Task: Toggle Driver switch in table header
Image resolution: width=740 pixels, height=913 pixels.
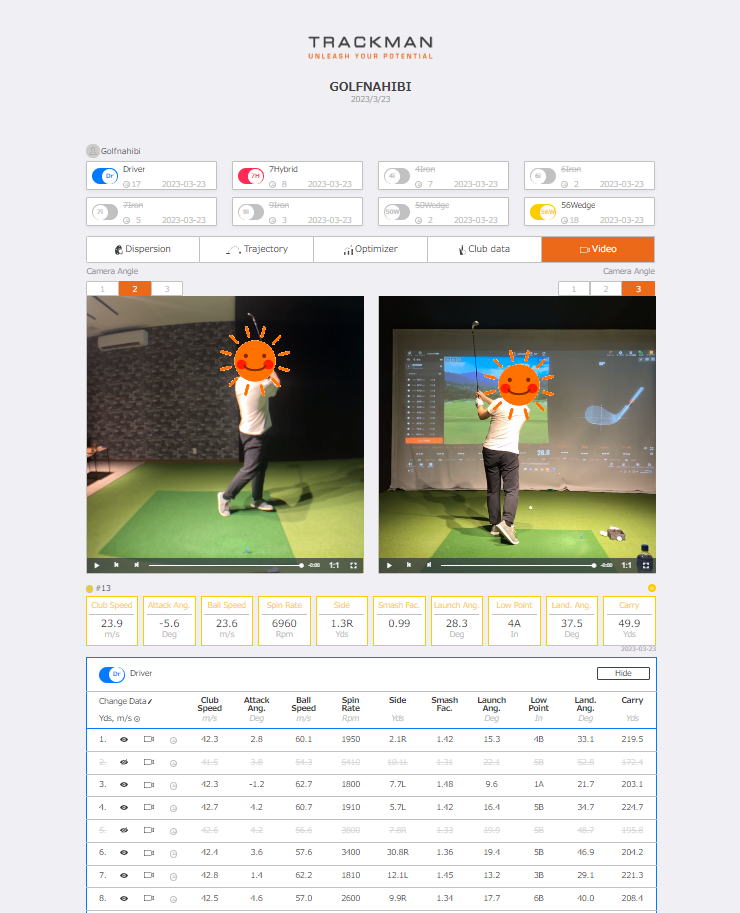Action: (112, 674)
